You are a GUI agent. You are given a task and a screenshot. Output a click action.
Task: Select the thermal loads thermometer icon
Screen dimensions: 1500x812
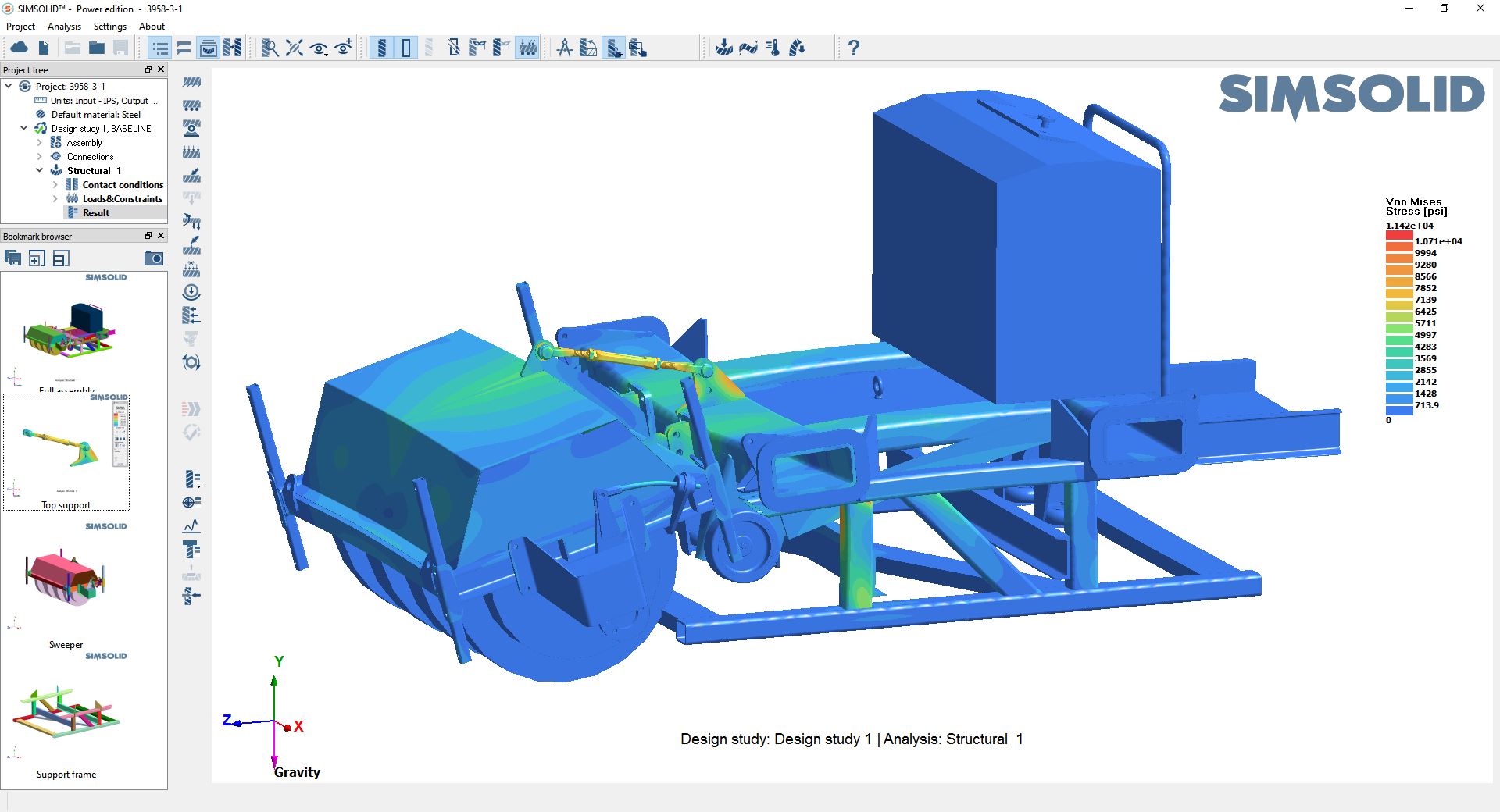[x=774, y=48]
